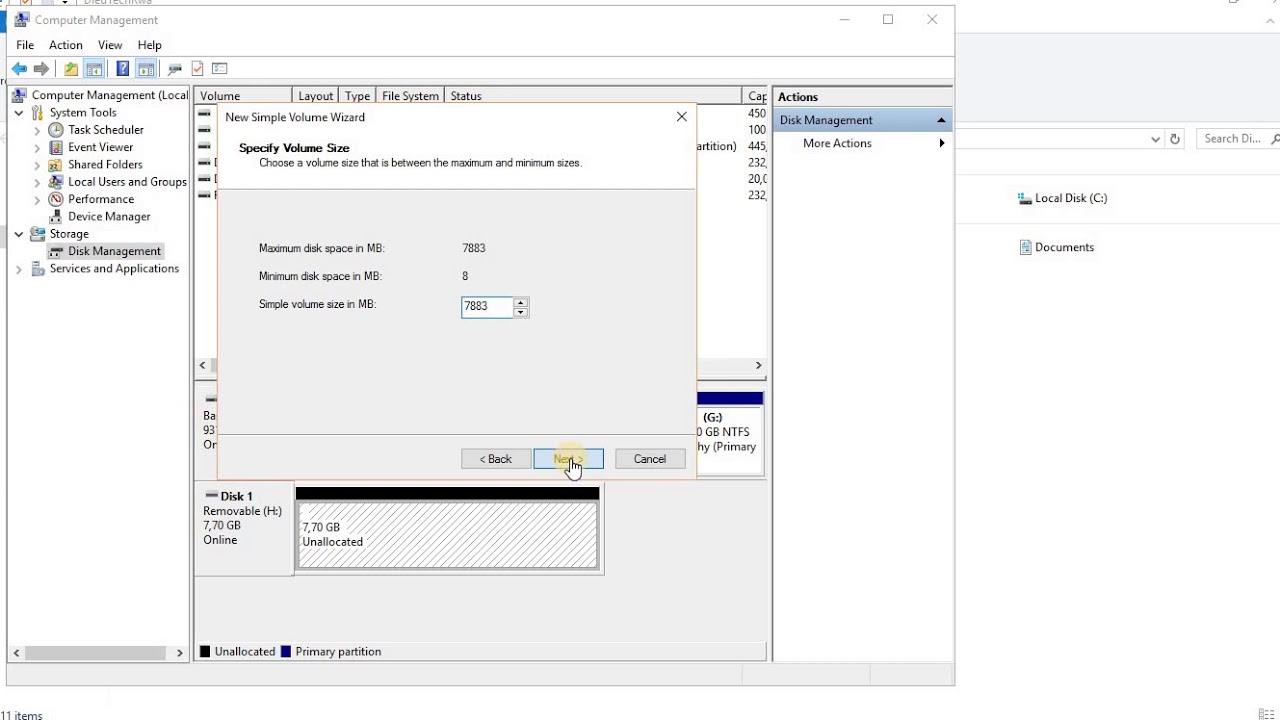Sort by the Layout column header
This screenshot has width=1280, height=720.
coord(316,96)
